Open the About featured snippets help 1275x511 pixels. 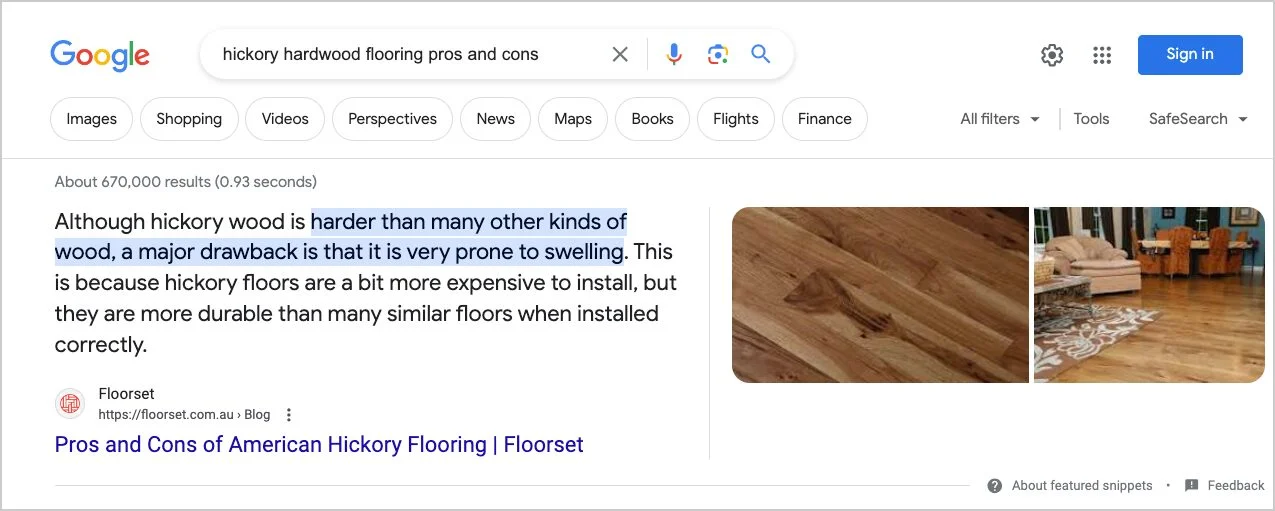tap(1069, 485)
